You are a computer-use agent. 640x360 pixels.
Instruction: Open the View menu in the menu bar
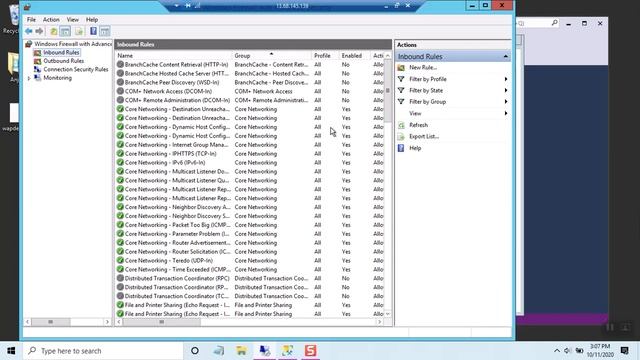click(73, 20)
